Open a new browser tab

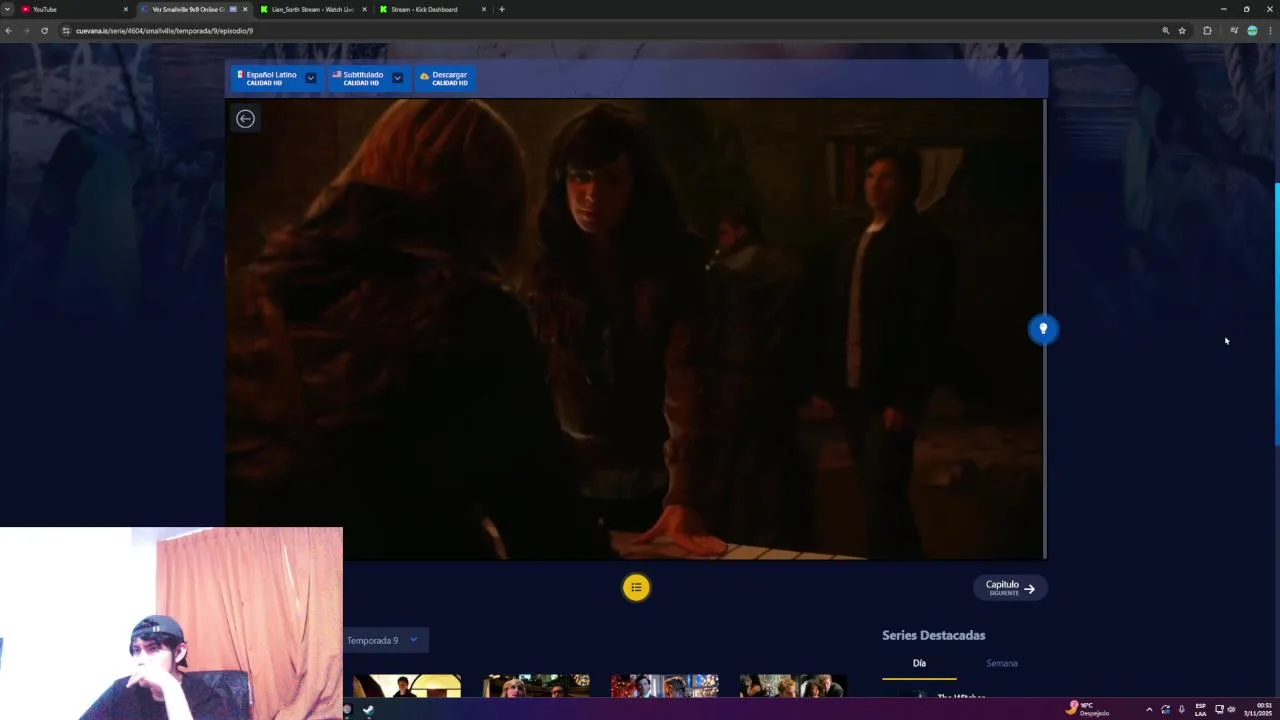coord(502,9)
